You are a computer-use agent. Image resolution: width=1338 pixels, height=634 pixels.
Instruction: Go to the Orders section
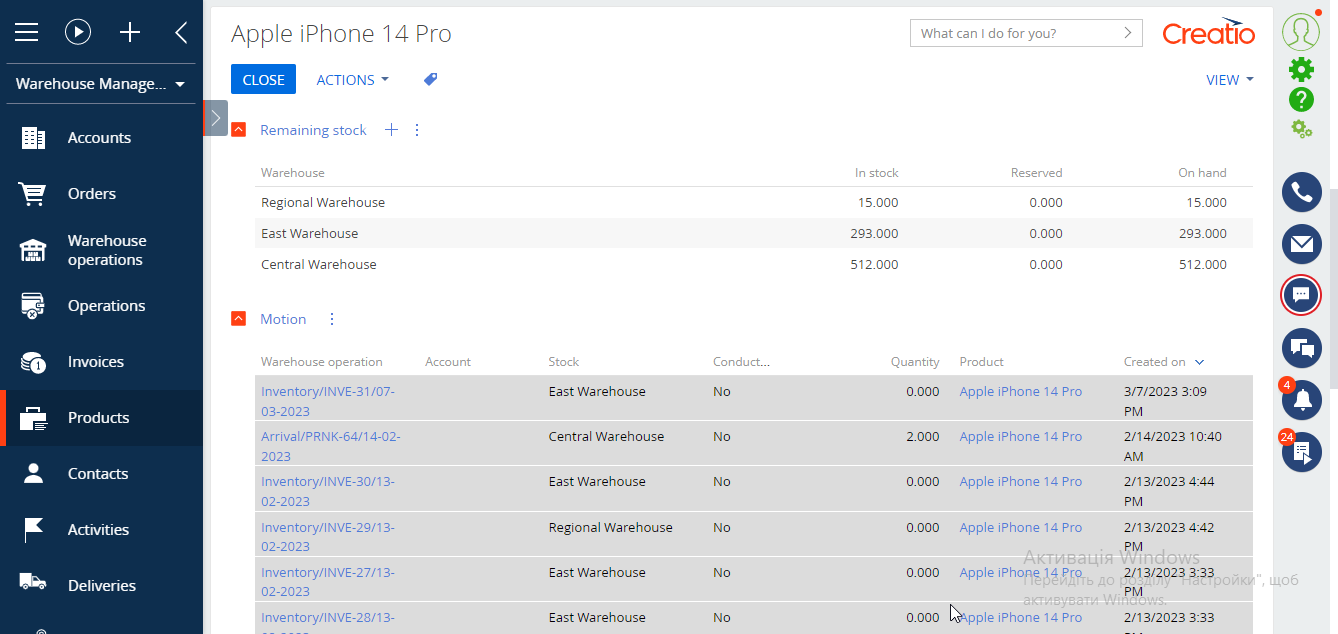[x=91, y=194]
